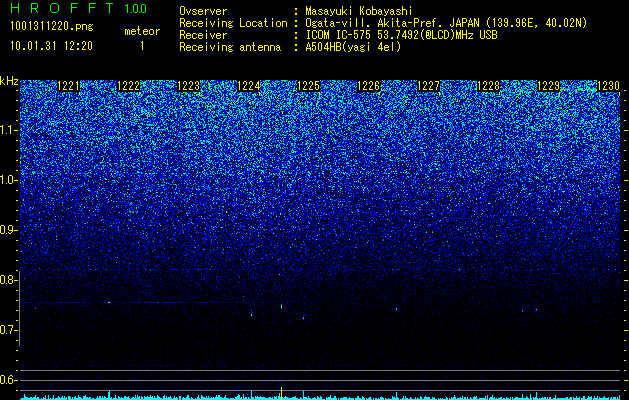Click the bright meteor echo after 1224
This screenshot has height=400, width=629.
tap(282, 307)
